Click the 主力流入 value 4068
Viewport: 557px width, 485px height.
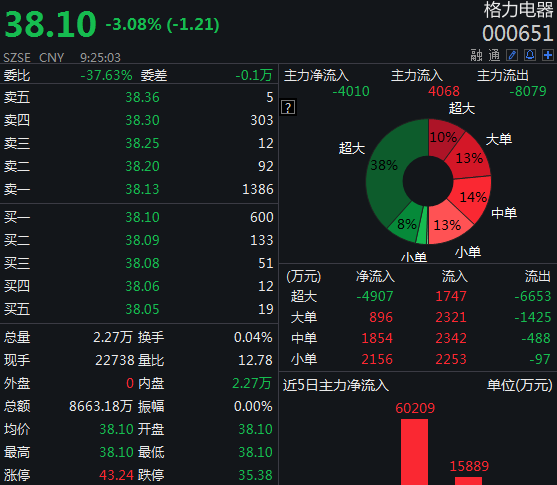pyautogui.click(x=444, y=91)
